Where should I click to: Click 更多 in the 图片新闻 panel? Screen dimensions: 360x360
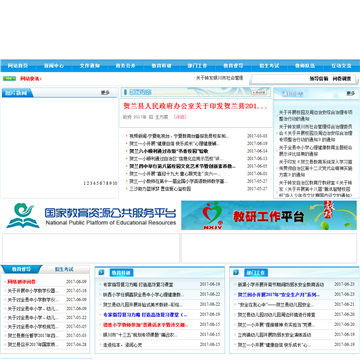pyautogui.click(x=105, y=93)
